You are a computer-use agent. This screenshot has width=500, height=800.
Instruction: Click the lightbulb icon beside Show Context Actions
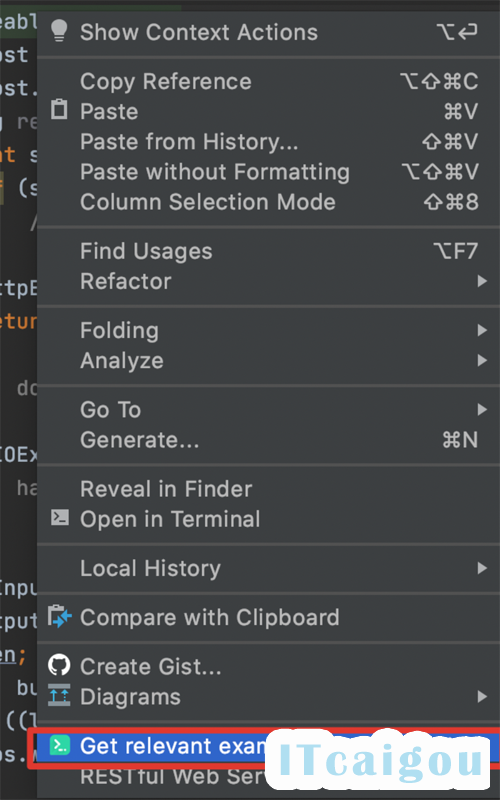click(x=60, y=31)
